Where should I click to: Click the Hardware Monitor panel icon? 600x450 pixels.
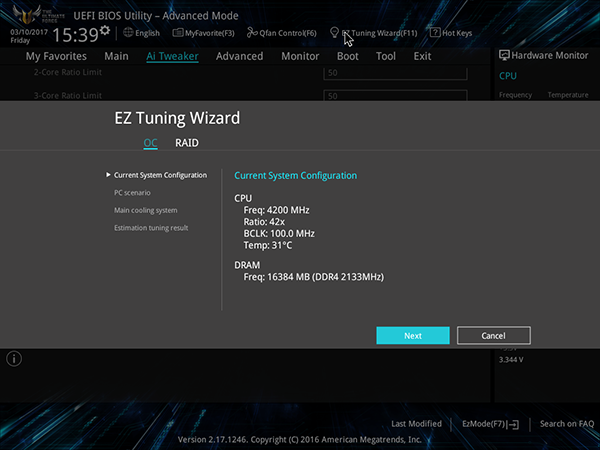click(x=504, y=57)
